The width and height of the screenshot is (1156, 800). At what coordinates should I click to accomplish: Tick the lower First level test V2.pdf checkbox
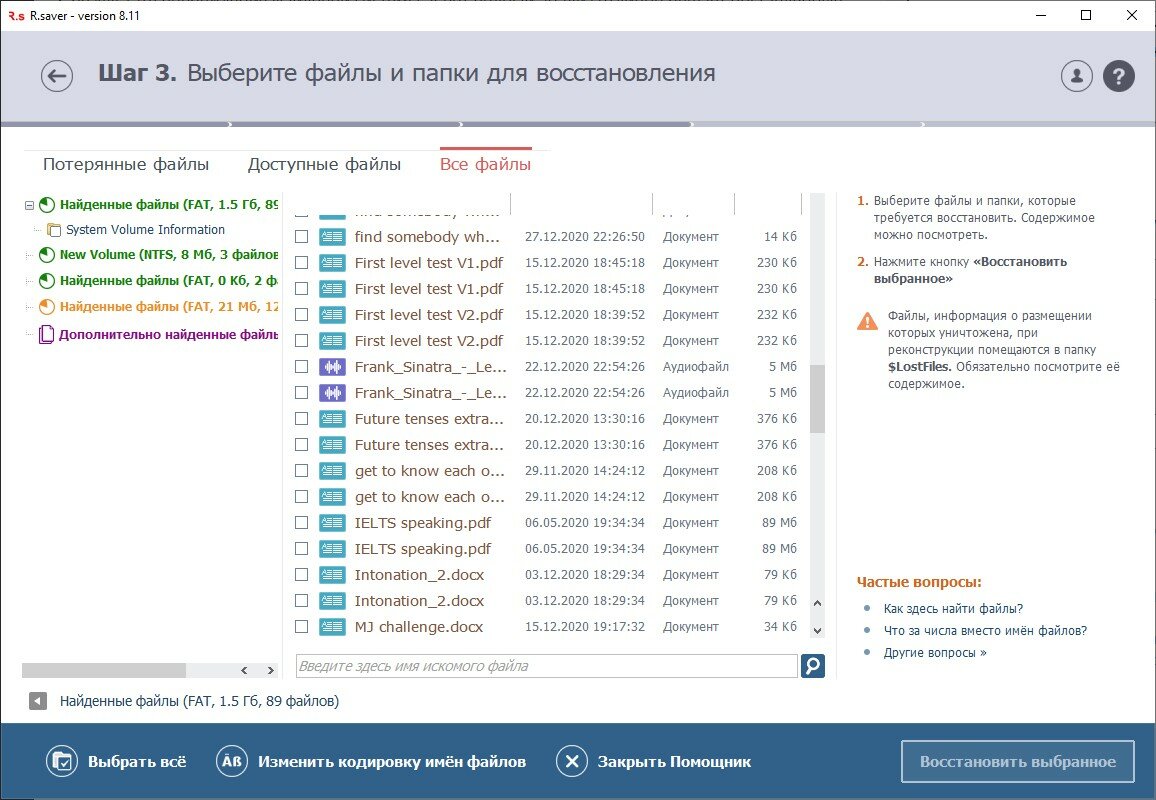point(302,341)
